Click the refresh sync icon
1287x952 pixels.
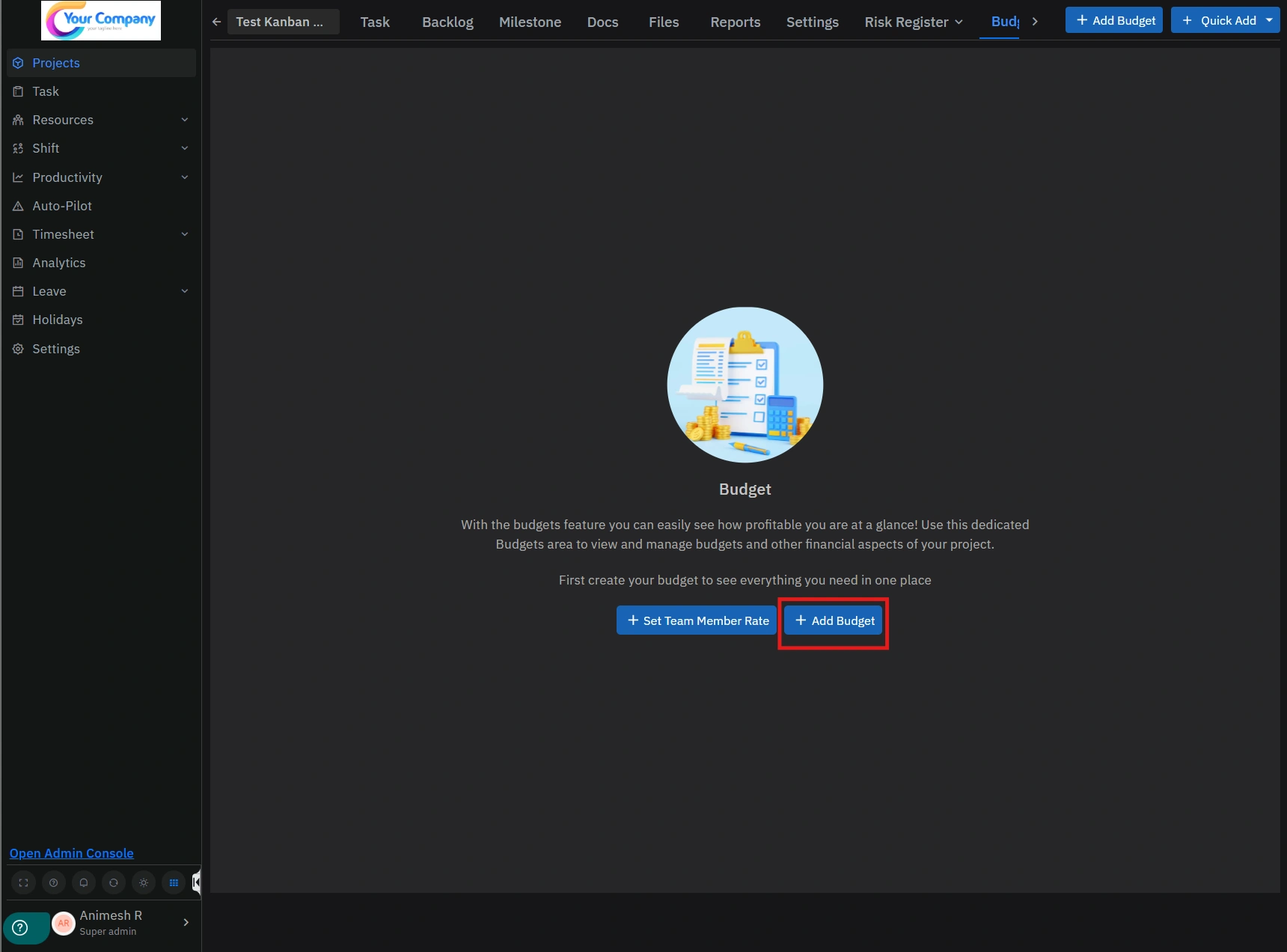pos(113,882)
